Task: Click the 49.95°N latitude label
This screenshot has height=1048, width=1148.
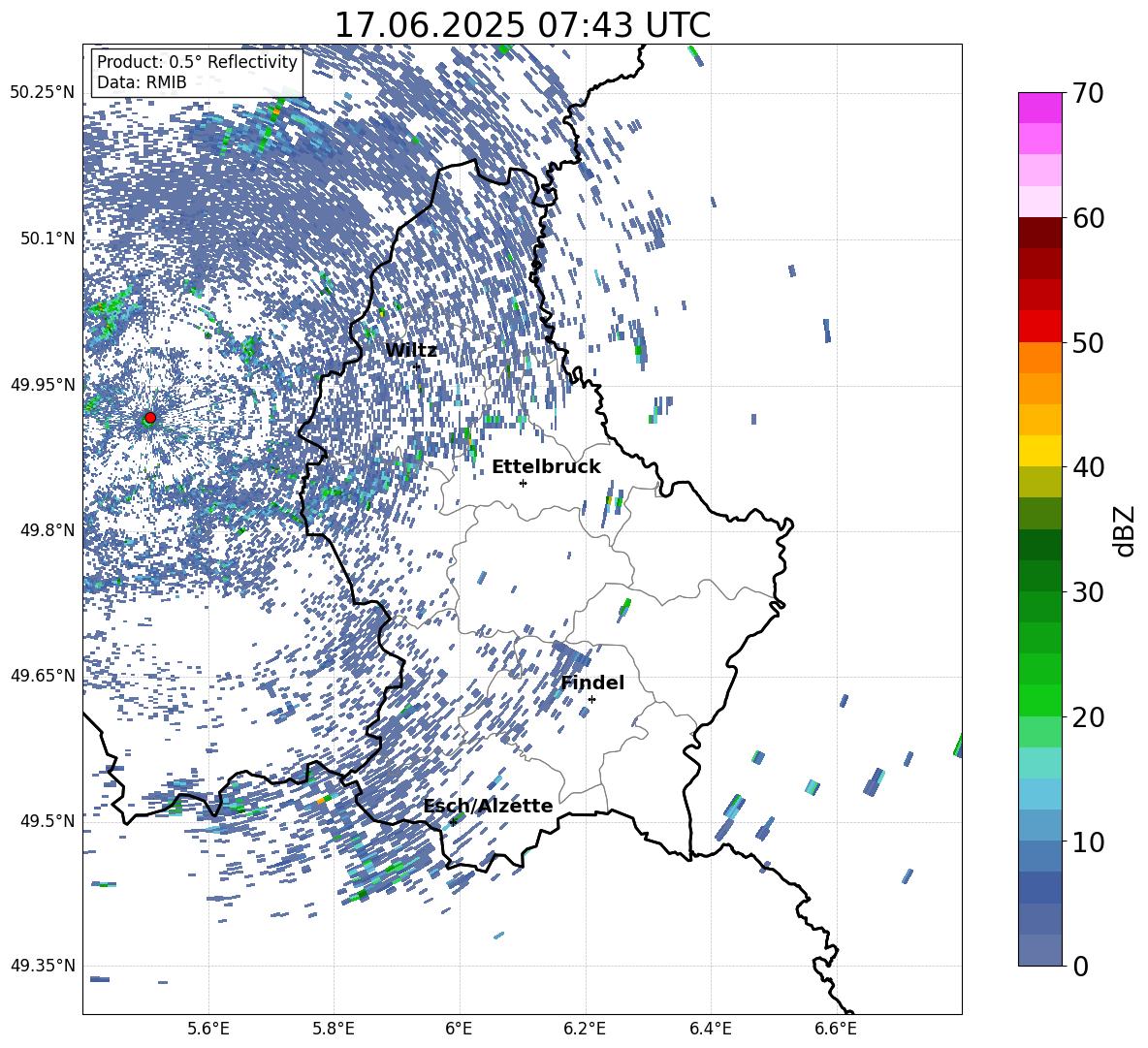Action: (x=43, y=384)
